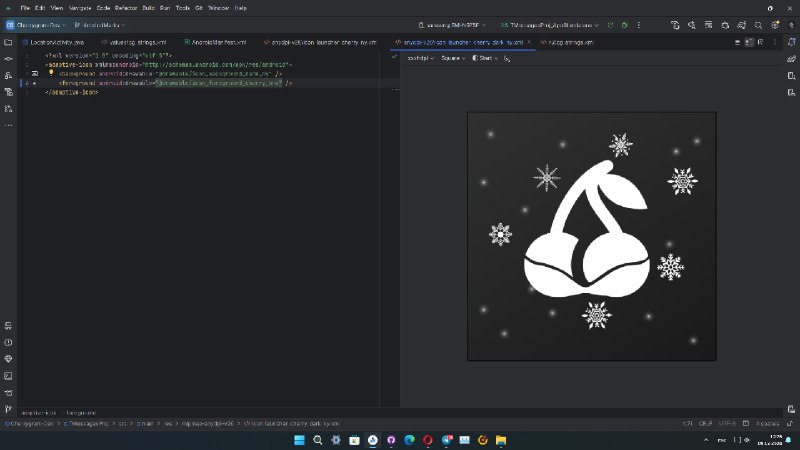
Task: Switch editor to Split view mode
Action: tap(749, 42)
